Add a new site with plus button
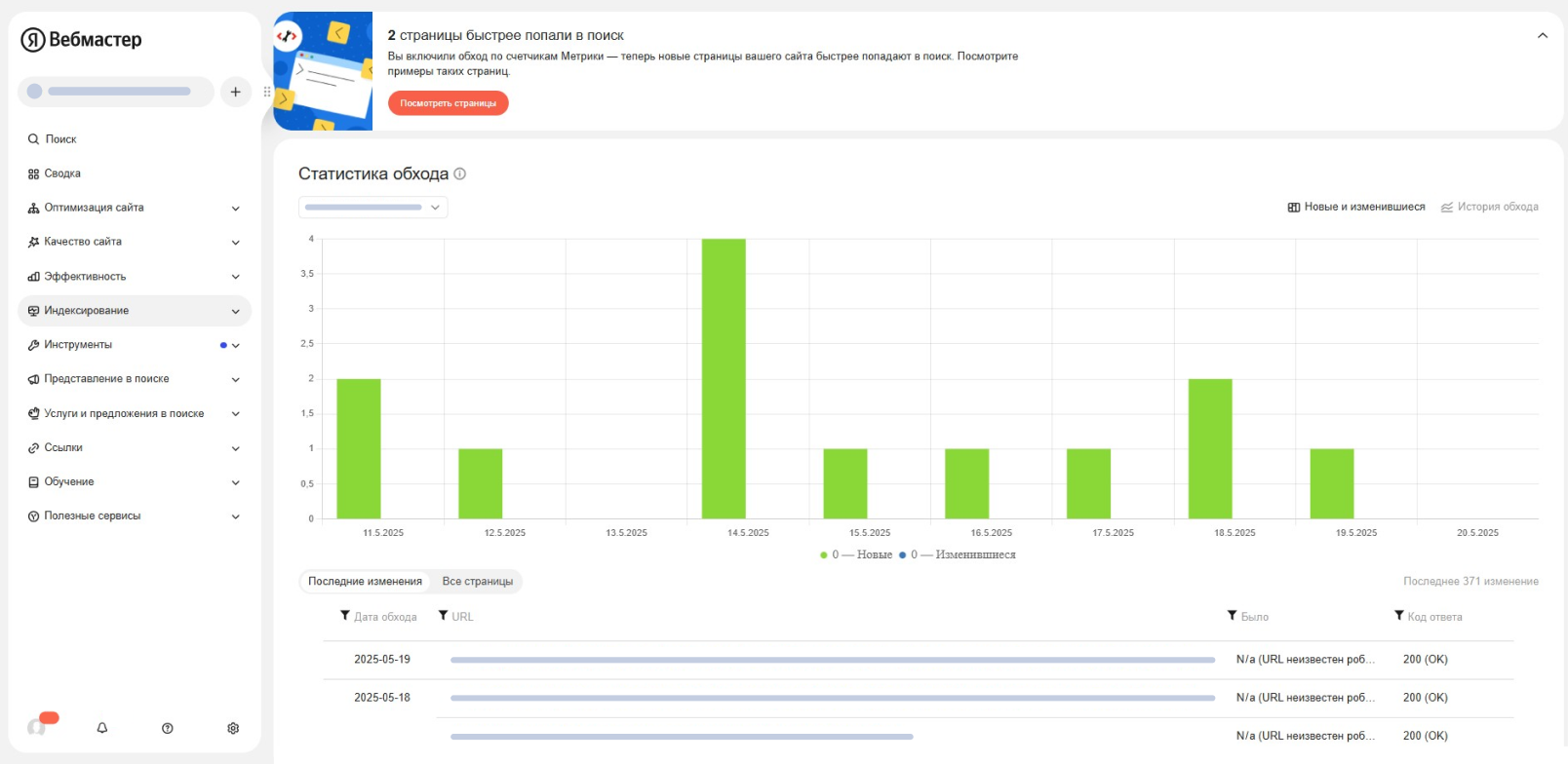Image resolution: width=1568 pixels, height=764 pixels. [x=235, y=92]
